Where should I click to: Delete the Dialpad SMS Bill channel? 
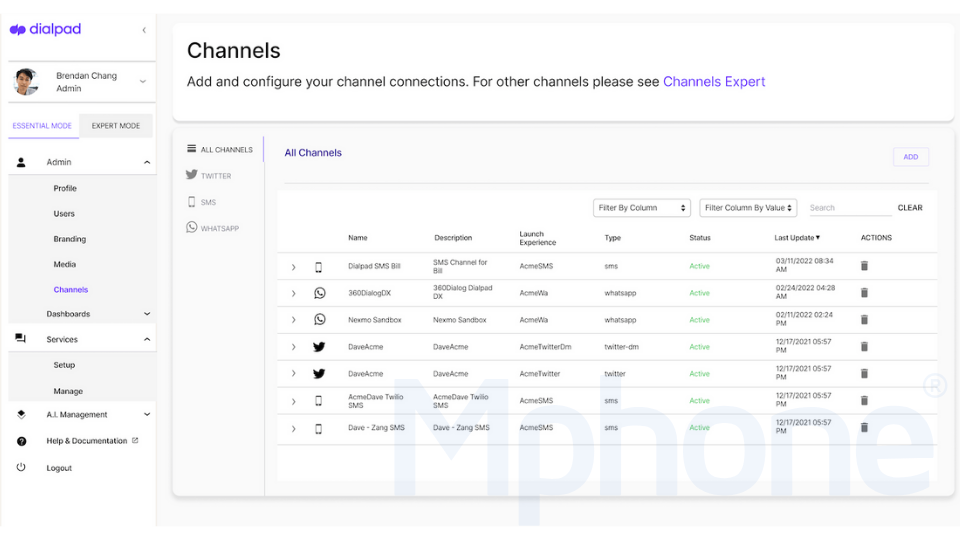(x=864, y=266)
